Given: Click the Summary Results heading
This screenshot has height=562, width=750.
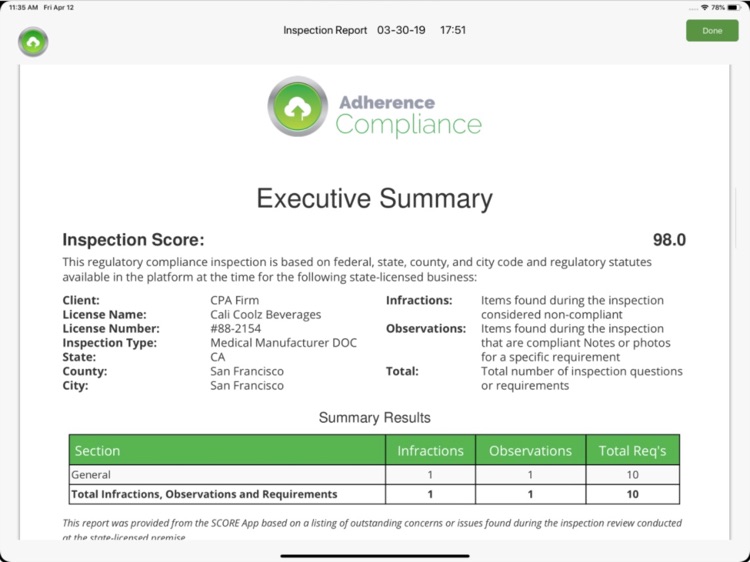Looking at the screenshot, I should 375,418.
